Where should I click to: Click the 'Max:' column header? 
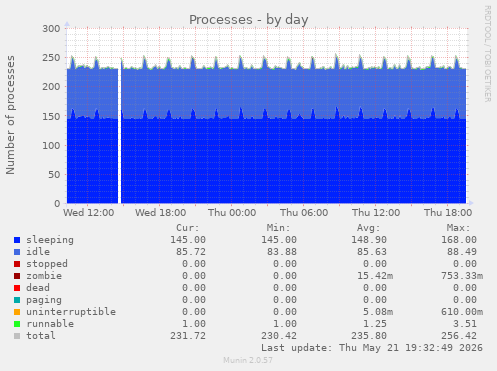pyautogui.click(x=459, y=228)
